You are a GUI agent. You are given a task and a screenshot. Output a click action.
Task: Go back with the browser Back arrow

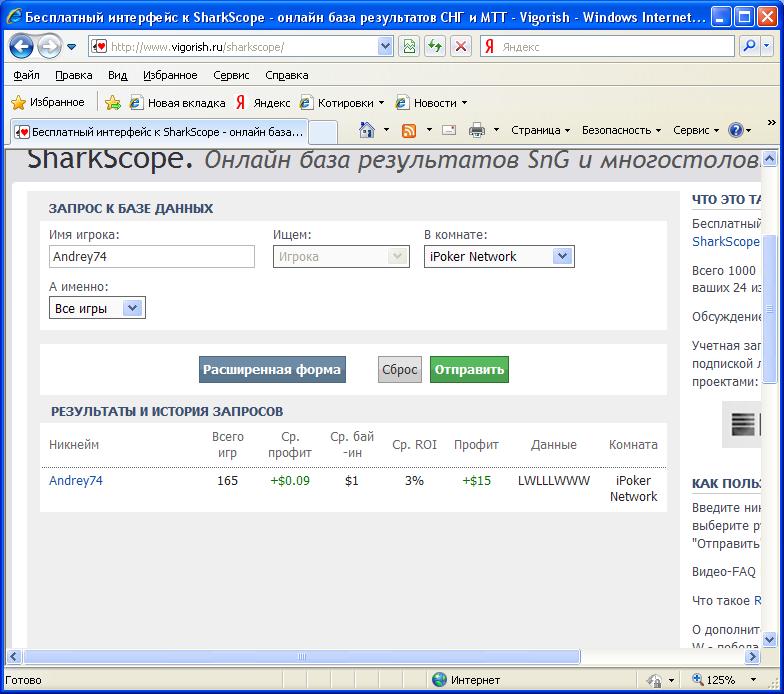tap(22, 47)
